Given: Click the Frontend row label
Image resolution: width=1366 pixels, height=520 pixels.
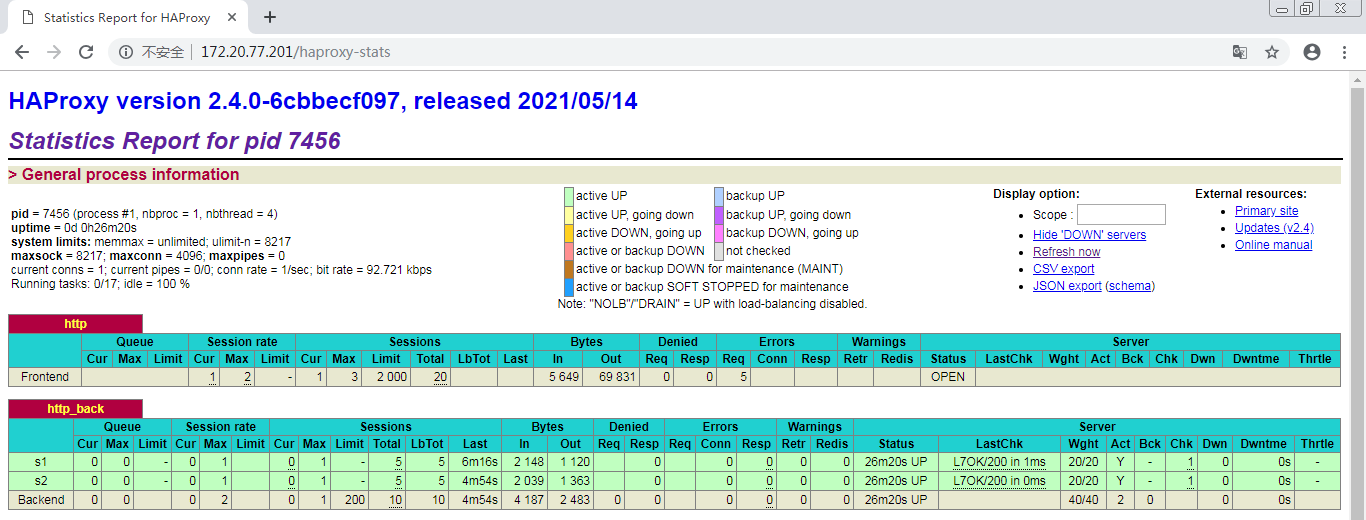Looking at the screenshot, I should 45,377.
